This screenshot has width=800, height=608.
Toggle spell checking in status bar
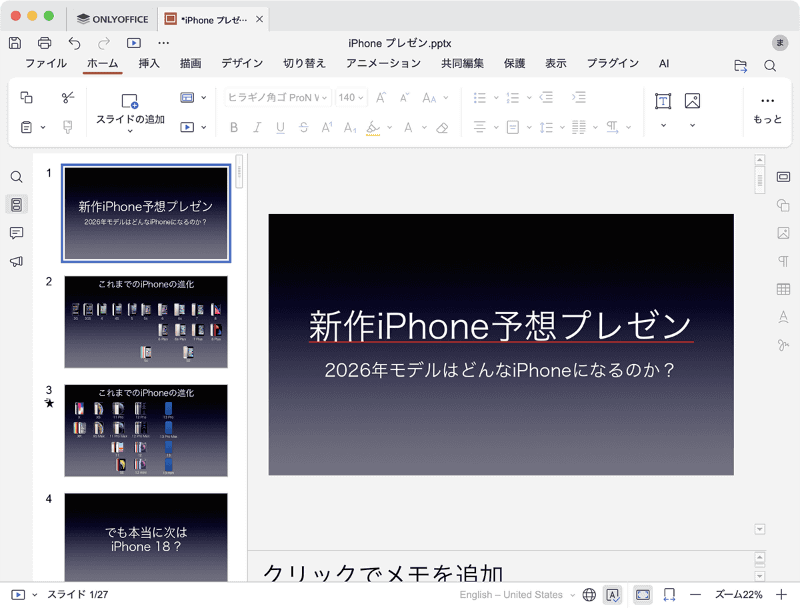(612, 595)
